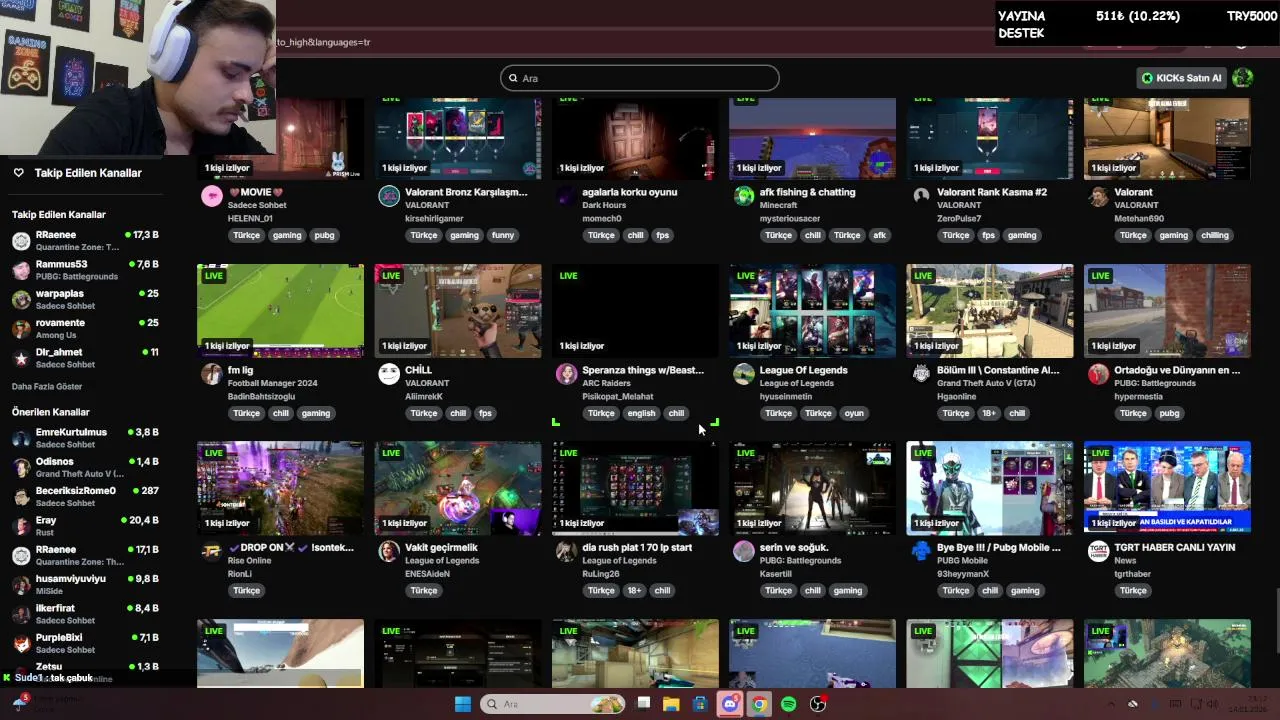Viewport: 1280px width, 720px height.
Task: Open Psikopat_Melahat's avatar on the Speranza things card
Action: (x=567, y=374)
